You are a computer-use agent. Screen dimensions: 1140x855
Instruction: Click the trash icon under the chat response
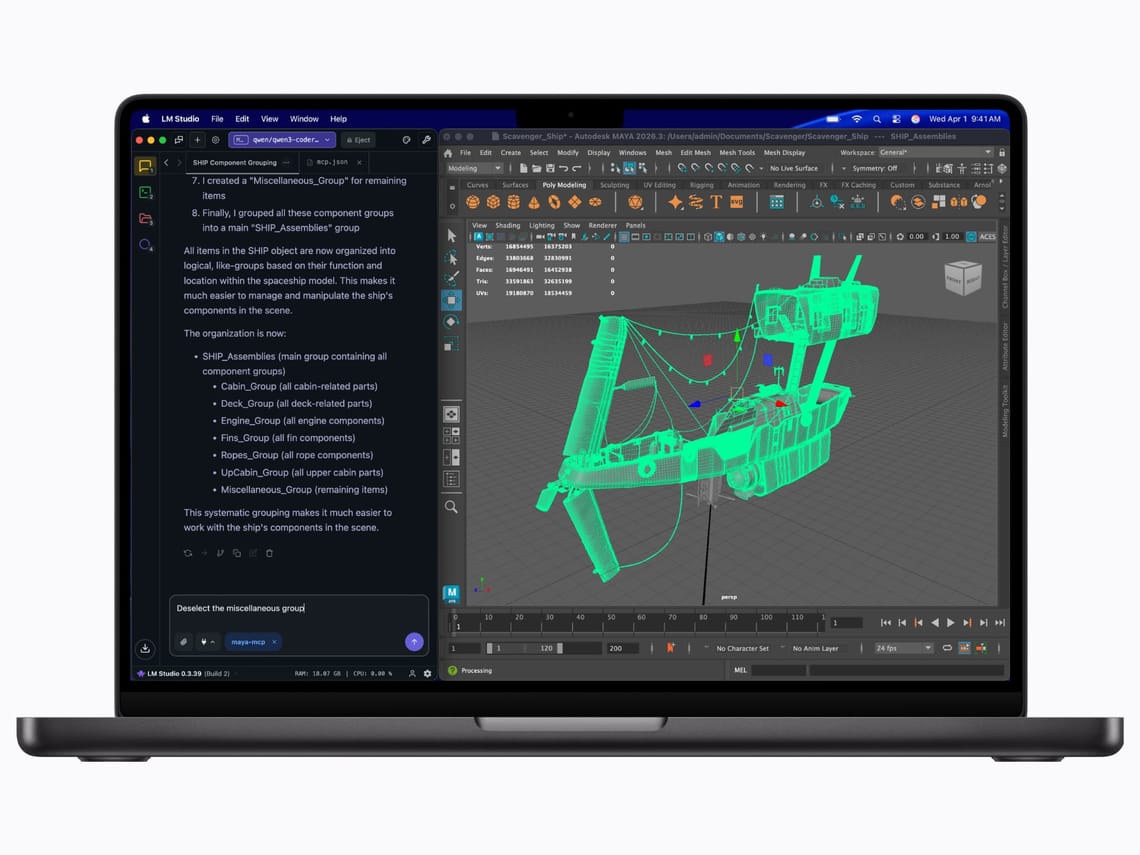click(269, 553)
